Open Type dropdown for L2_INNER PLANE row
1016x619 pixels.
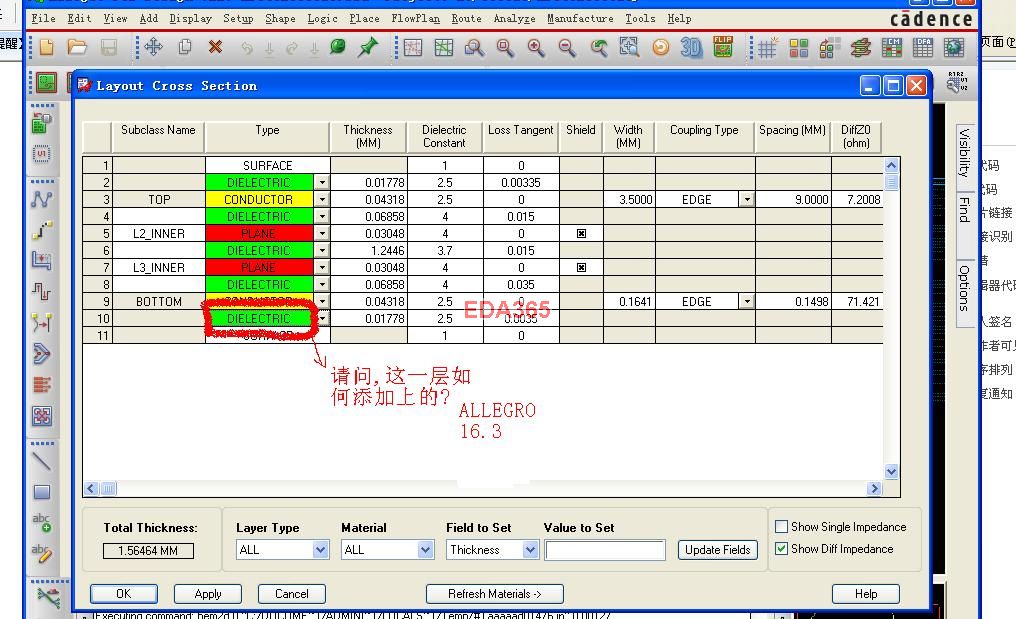click(322, 233)
